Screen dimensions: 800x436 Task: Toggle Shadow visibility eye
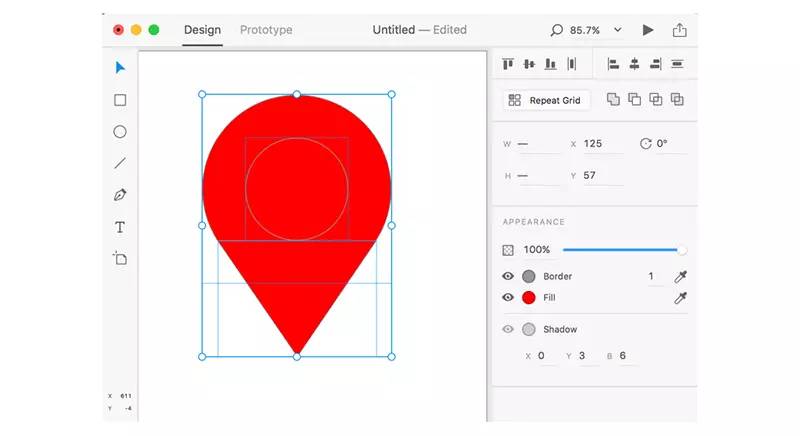tap(508, 329)
